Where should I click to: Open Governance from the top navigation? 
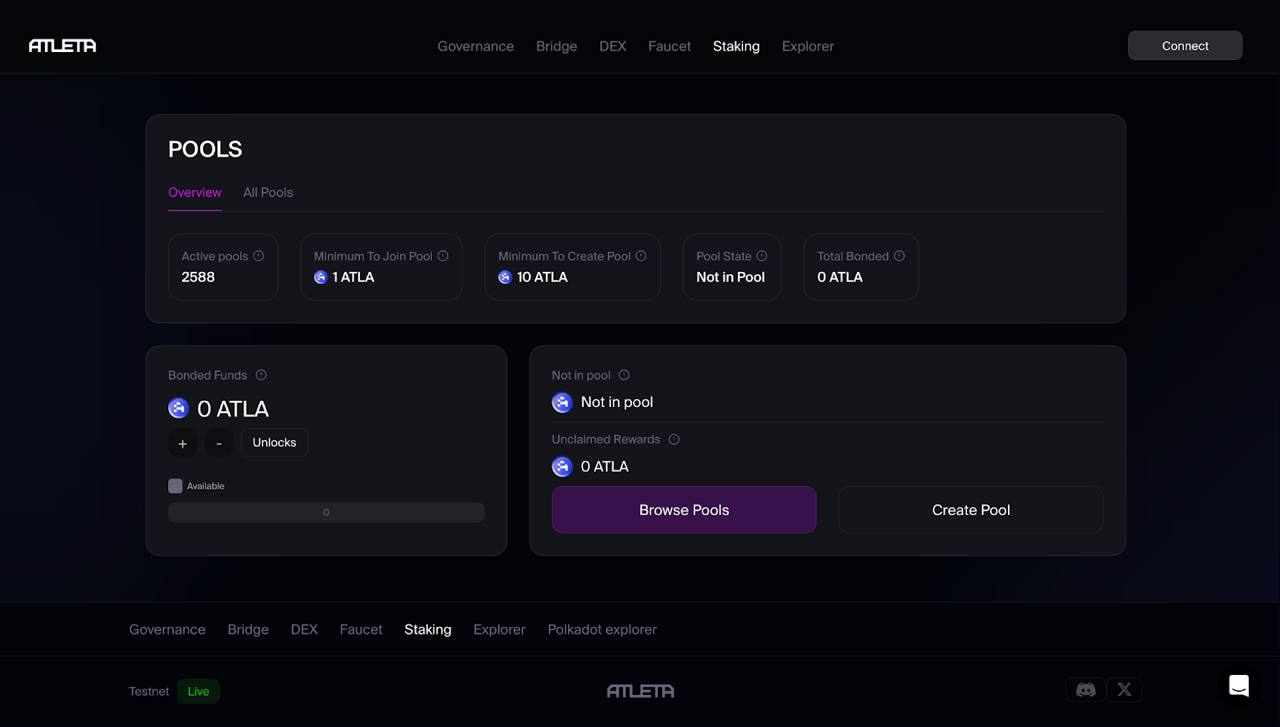[475, 46]
